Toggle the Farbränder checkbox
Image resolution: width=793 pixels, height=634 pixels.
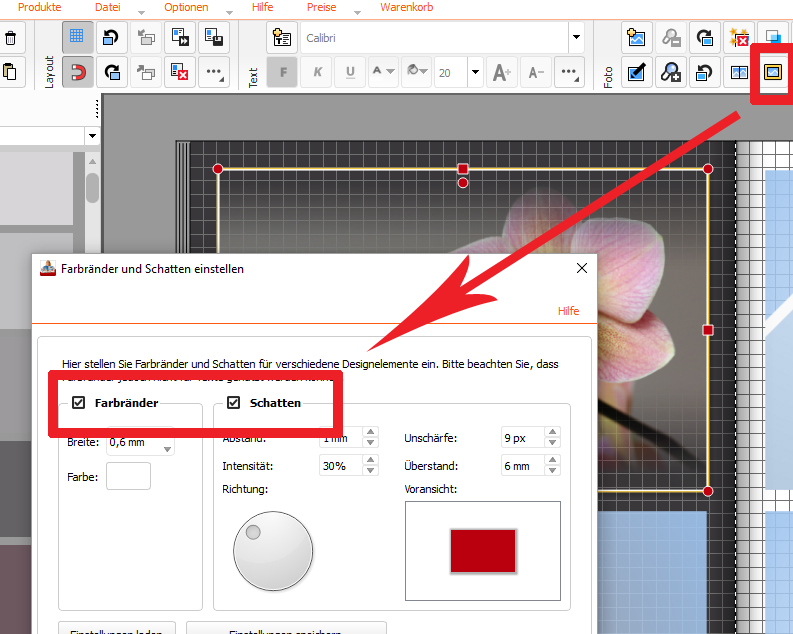pos(78,403)
